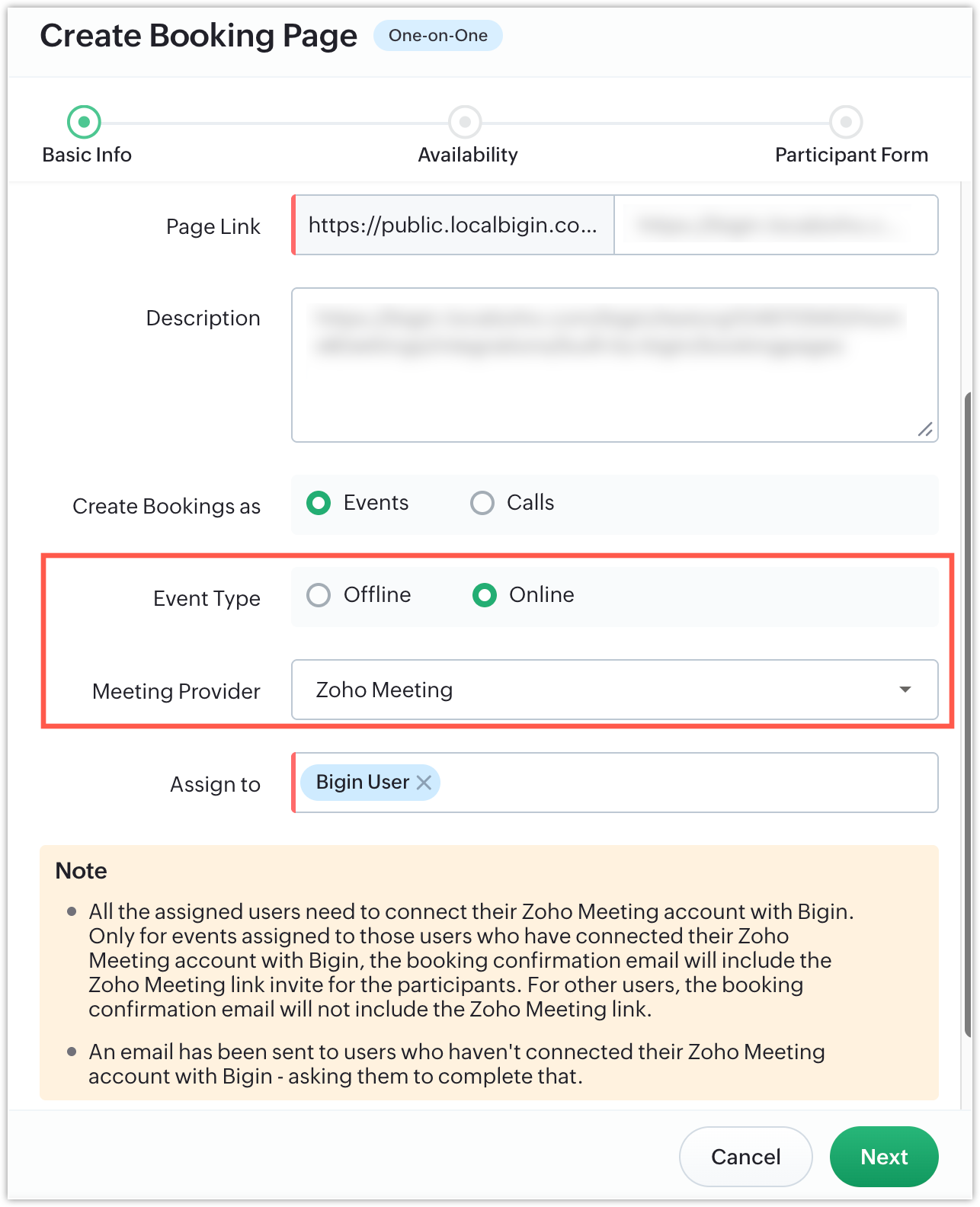
Task: Focus the Description text area
Action: tap(615, 365)
